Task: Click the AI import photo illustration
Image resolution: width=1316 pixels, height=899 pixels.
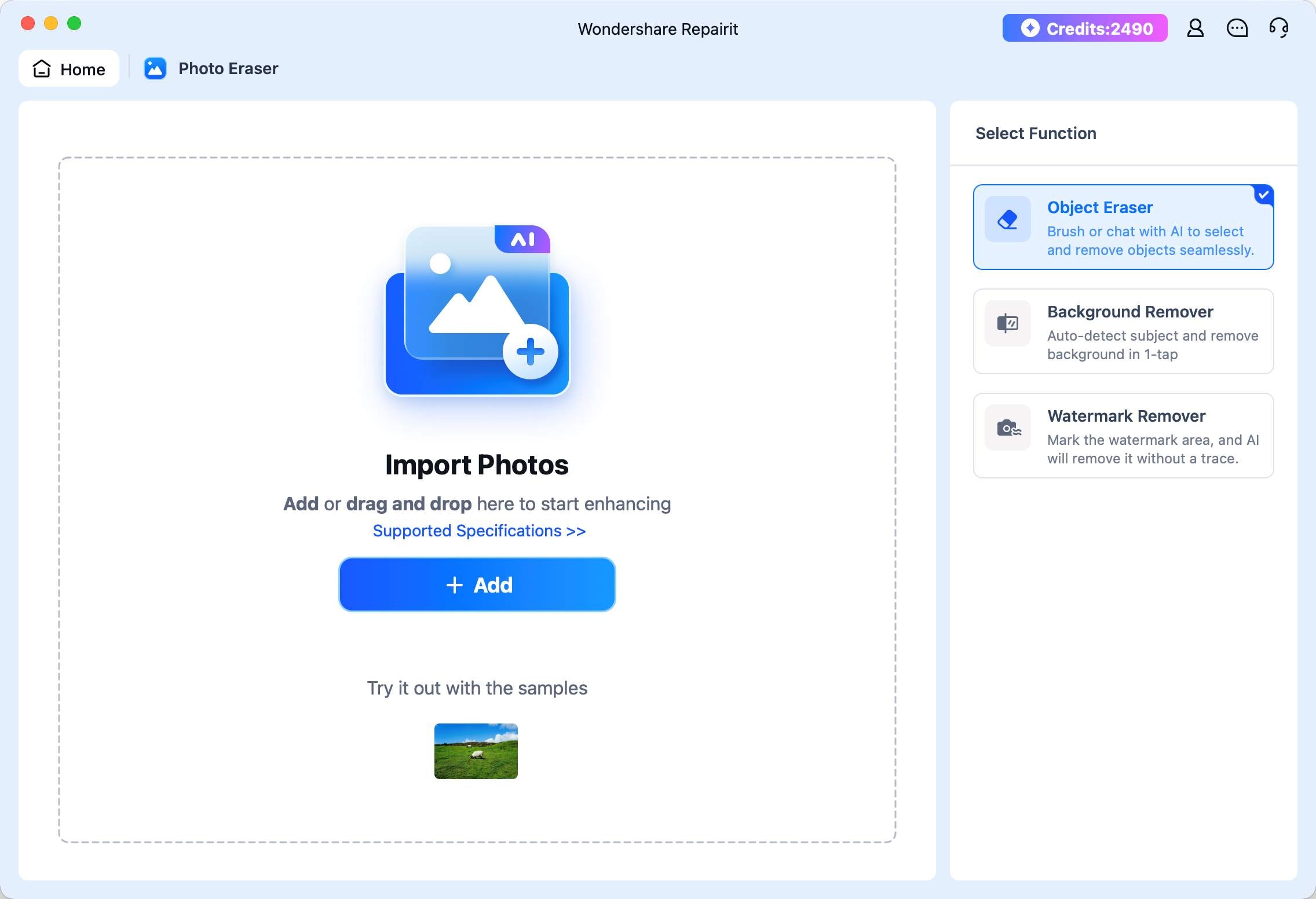Action: click(477, 310)
